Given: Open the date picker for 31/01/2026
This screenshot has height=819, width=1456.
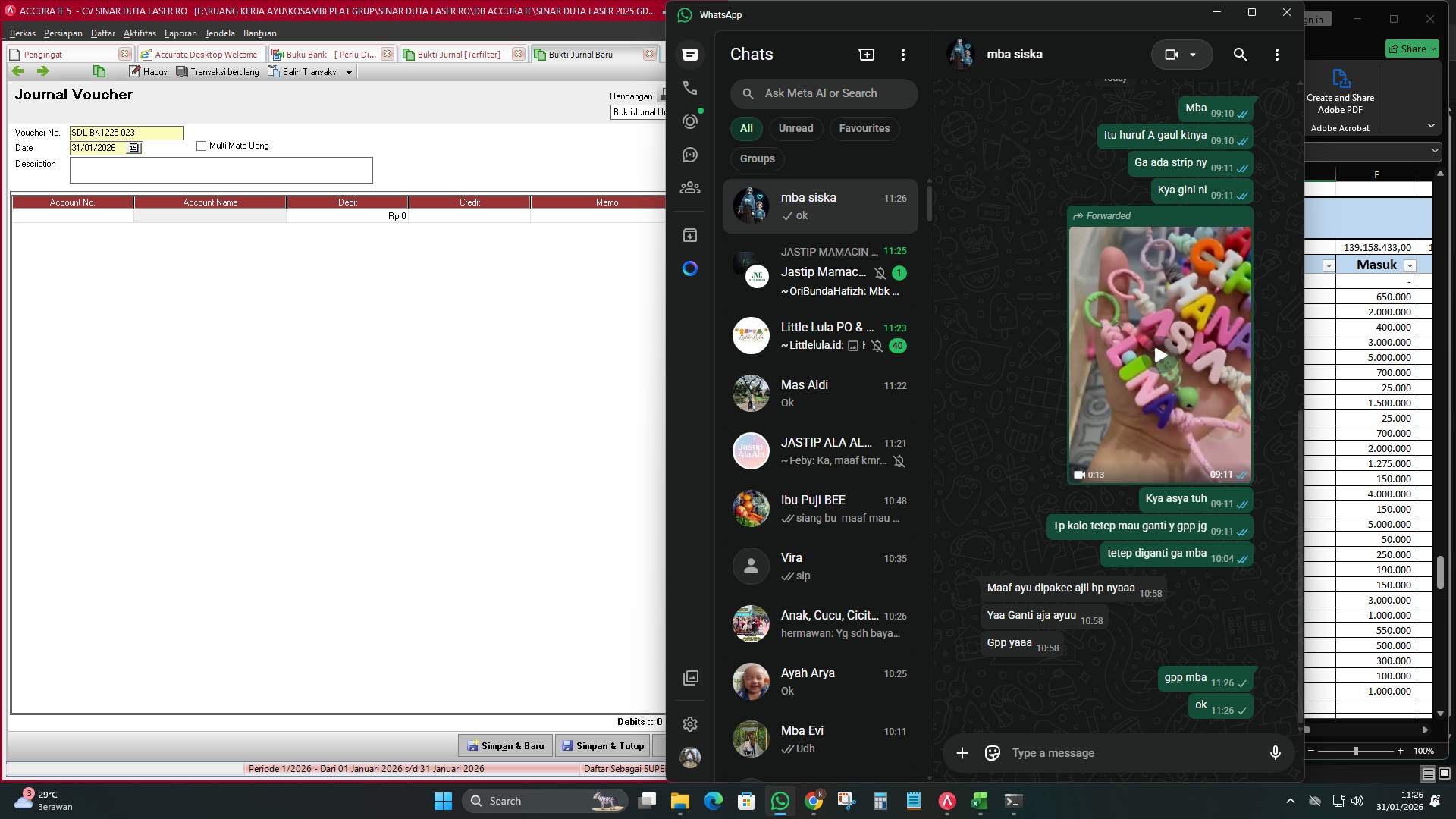Looking at the screenshot, I should pyautogui.click(x=134, y=148).
